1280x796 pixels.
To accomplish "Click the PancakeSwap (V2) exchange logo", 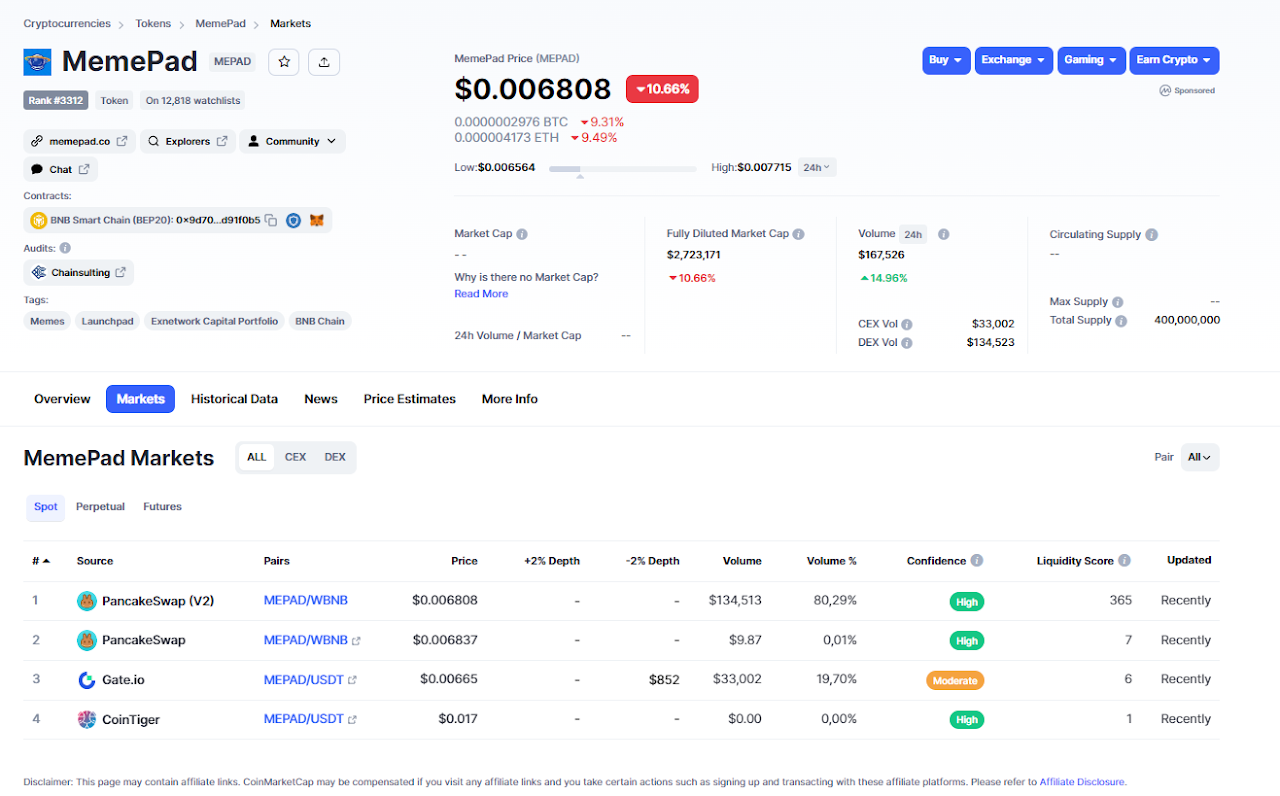I will (87, 601).
